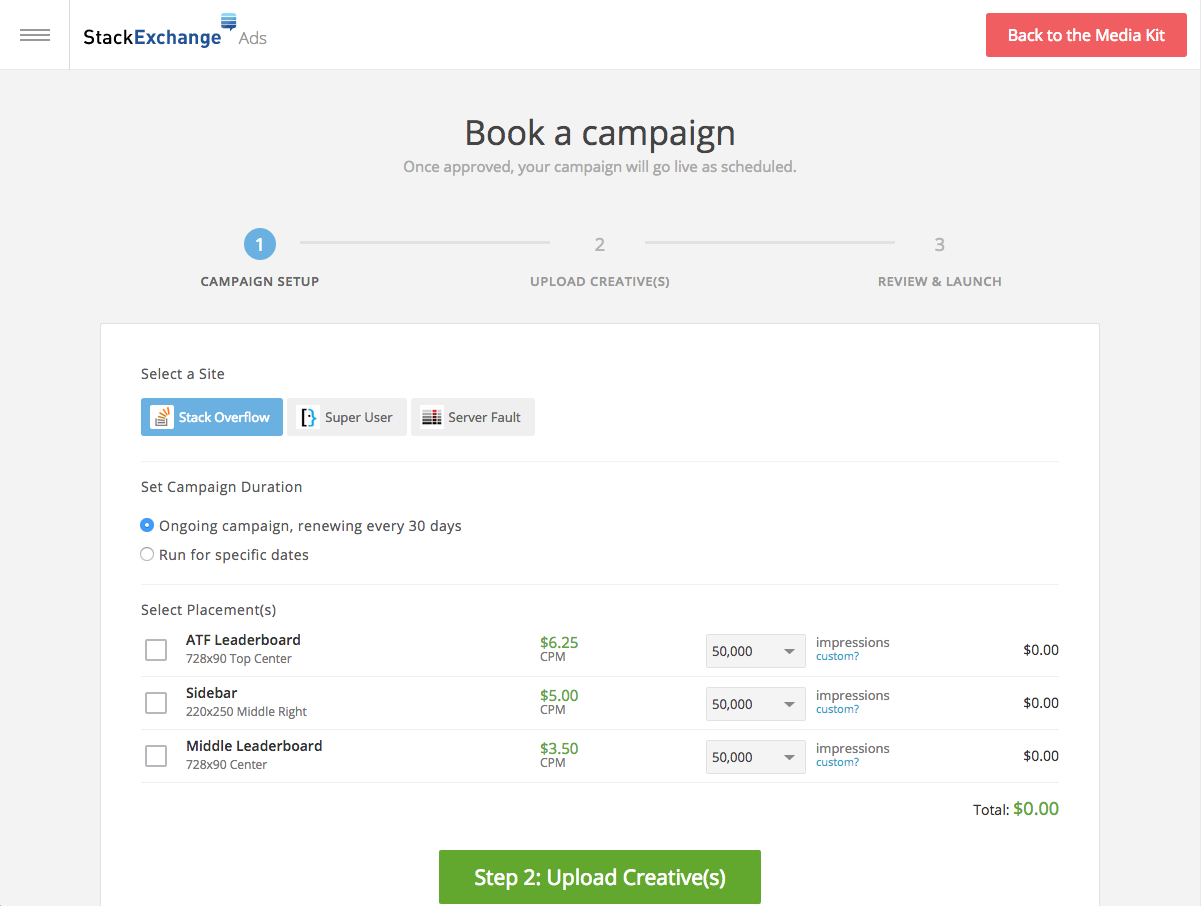1201x906 pixels.
Task: Open the hamburger menu icon
Action: 35,35
